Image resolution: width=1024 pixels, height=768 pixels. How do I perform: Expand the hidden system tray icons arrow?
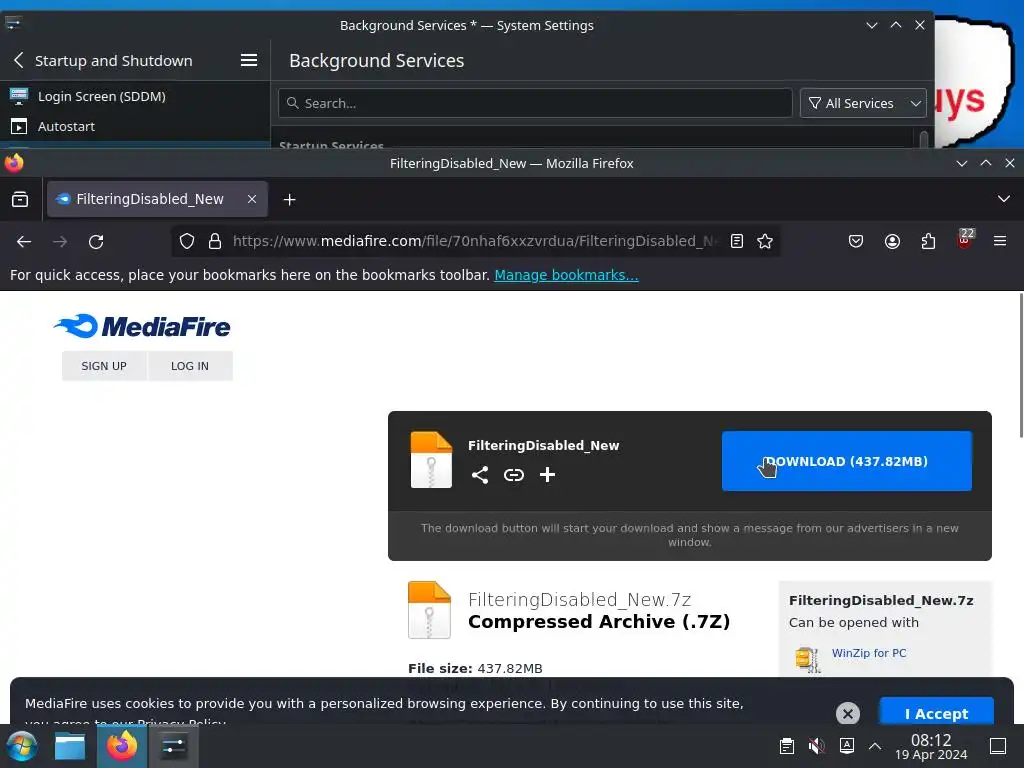coord(875,746)
